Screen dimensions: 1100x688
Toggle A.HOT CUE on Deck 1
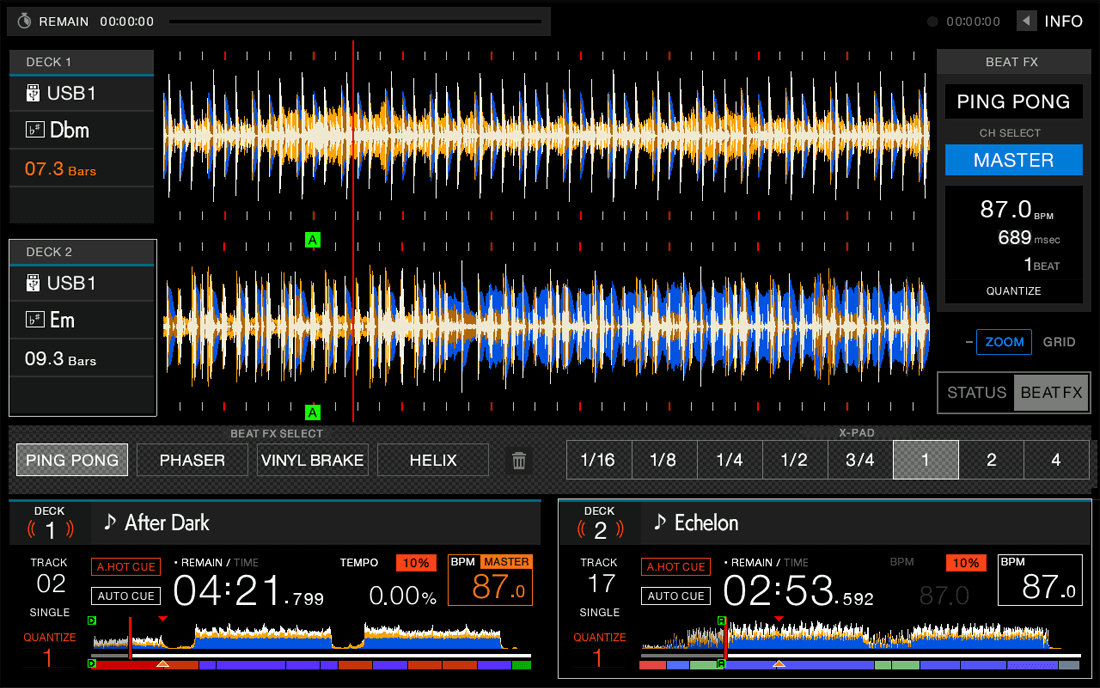tap(126, 567)
